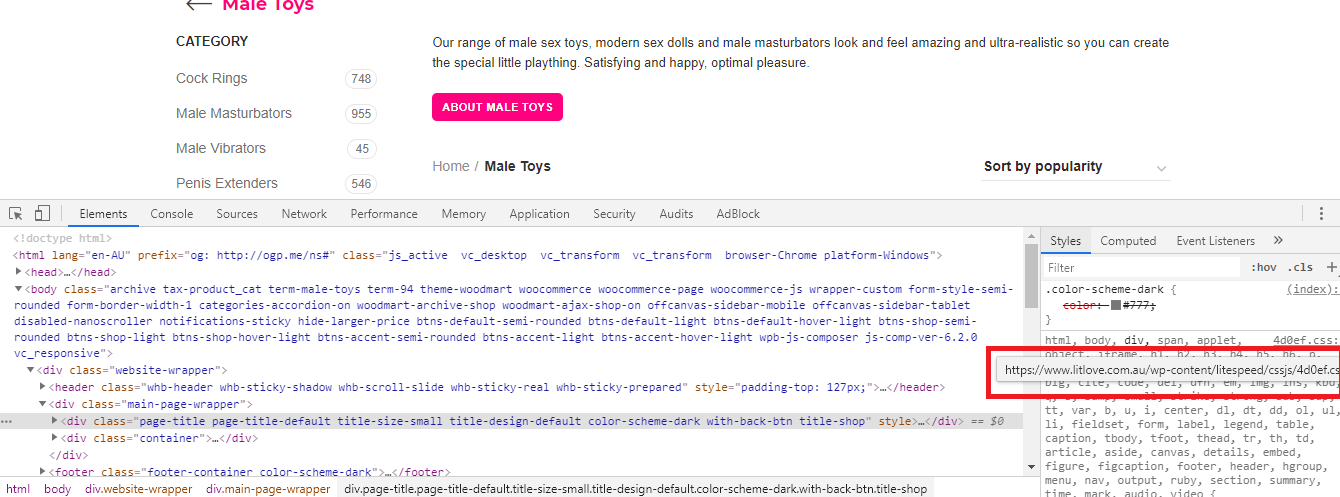Select the Event Listeners pane tab

coord(1215,240)
